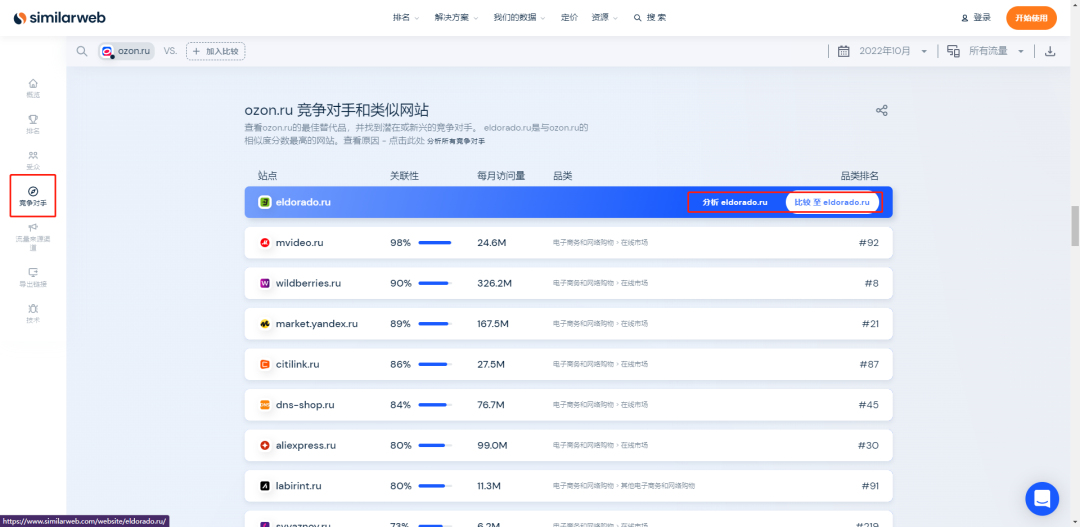This screenshot has height=527, width=1080.
Task: Open the mvideo.ru site link
Action: pos(299,242)
